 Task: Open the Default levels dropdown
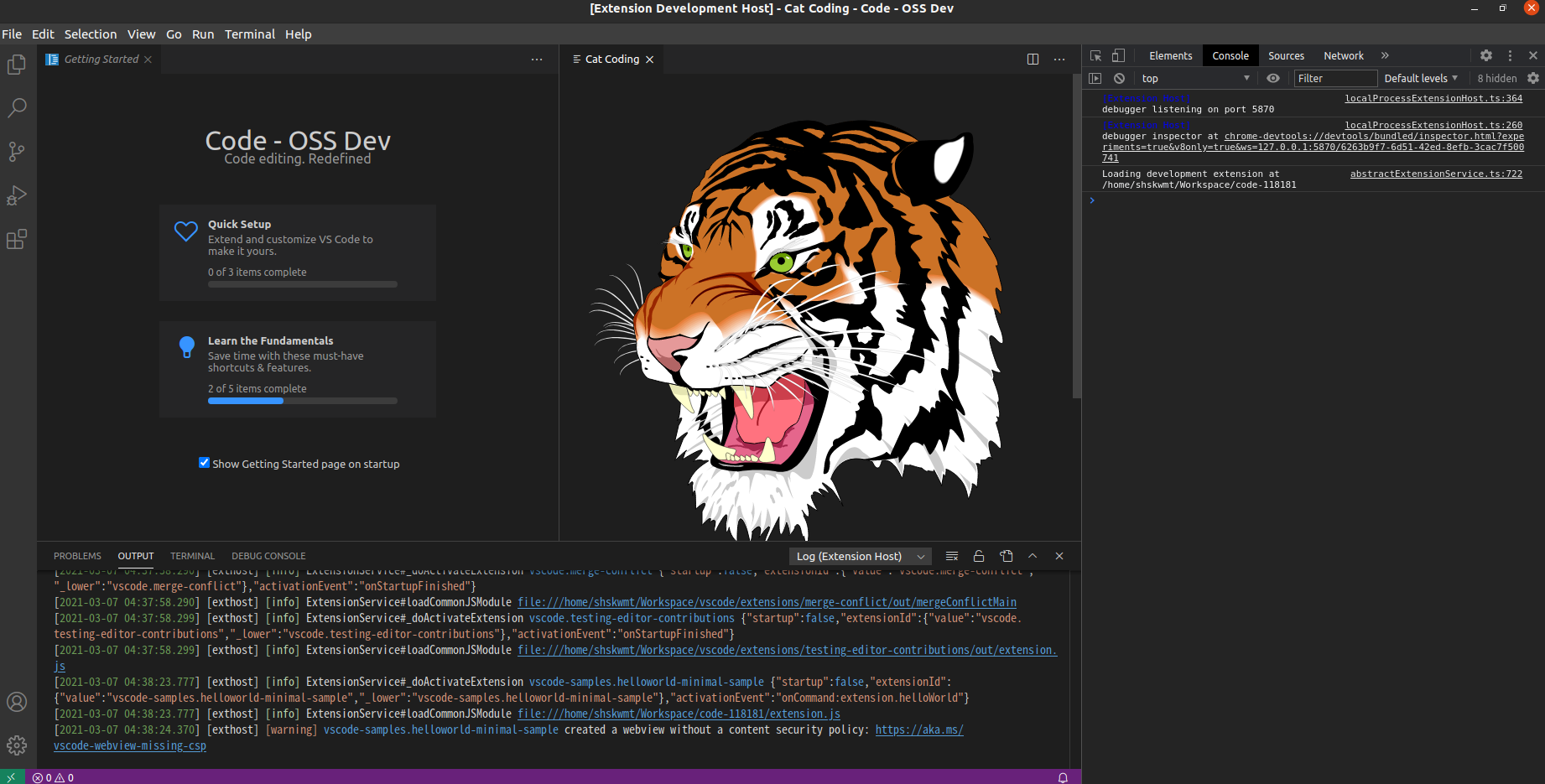[1420, 78]
